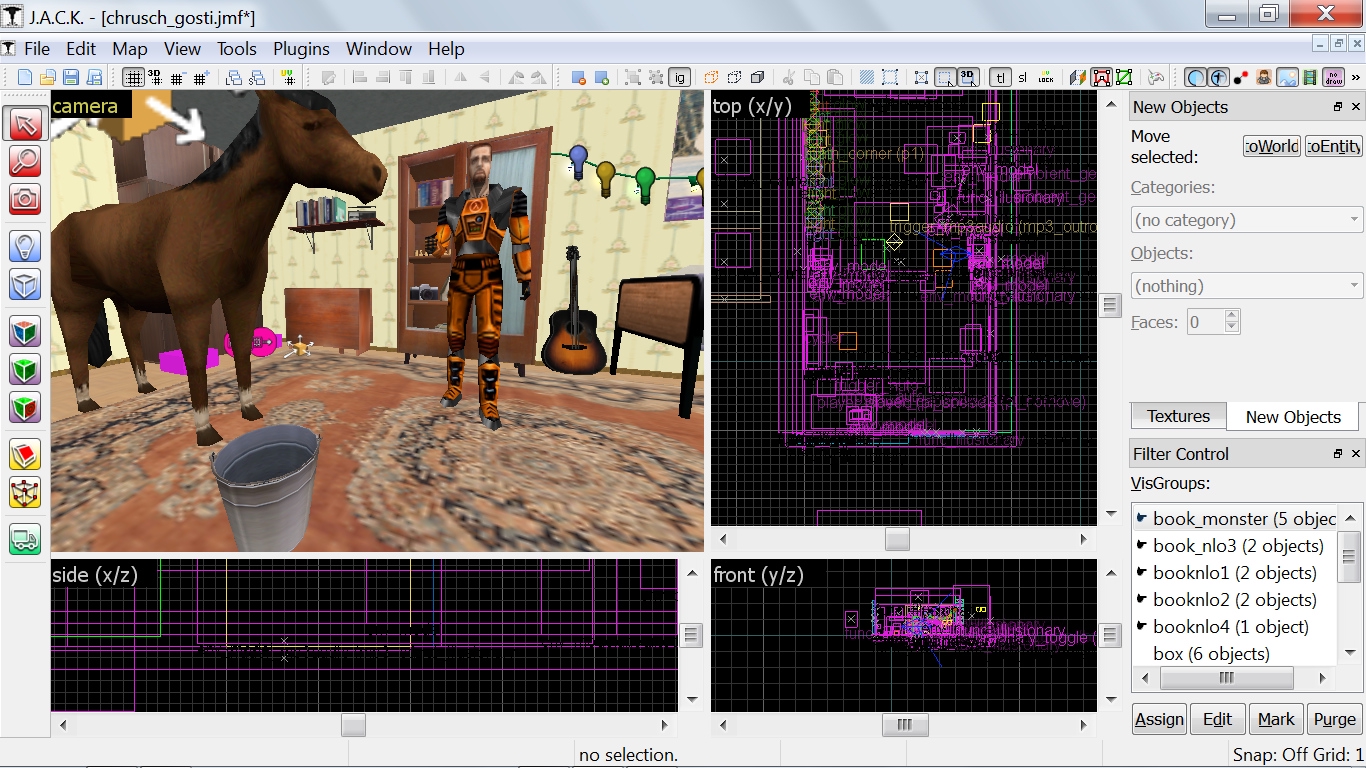The height and width of the screenshot is (768, 1366).
Task: Open the File menu
Action: 37,48
